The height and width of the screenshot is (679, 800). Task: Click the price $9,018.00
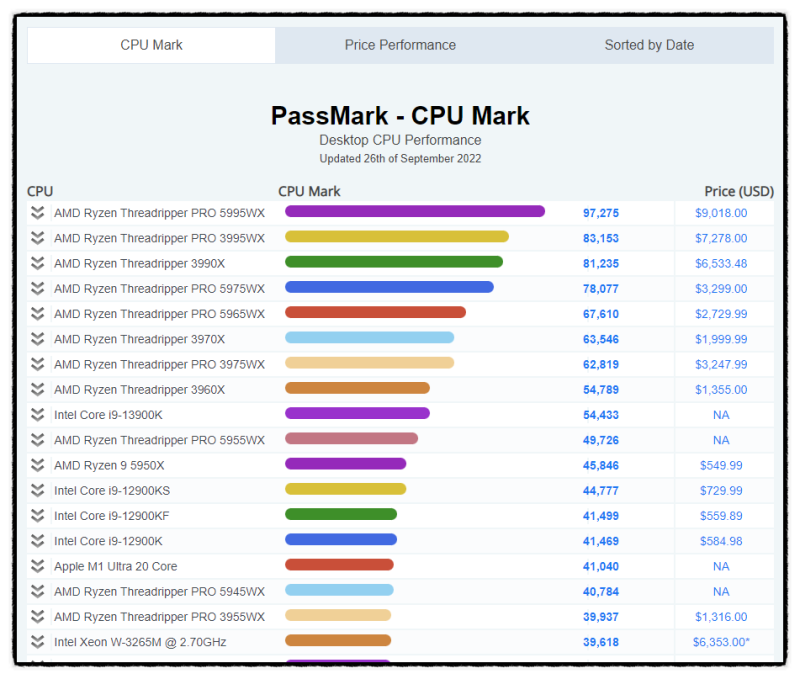[721, 213]
